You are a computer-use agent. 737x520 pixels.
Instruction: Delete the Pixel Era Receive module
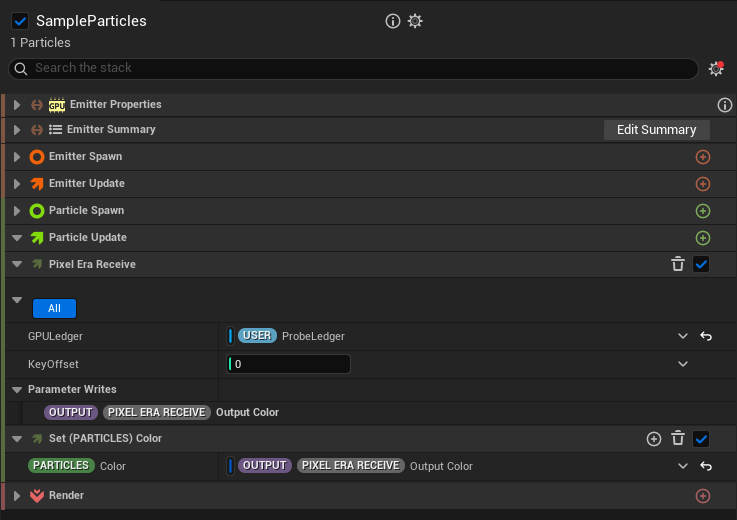[x=678, y=264]
